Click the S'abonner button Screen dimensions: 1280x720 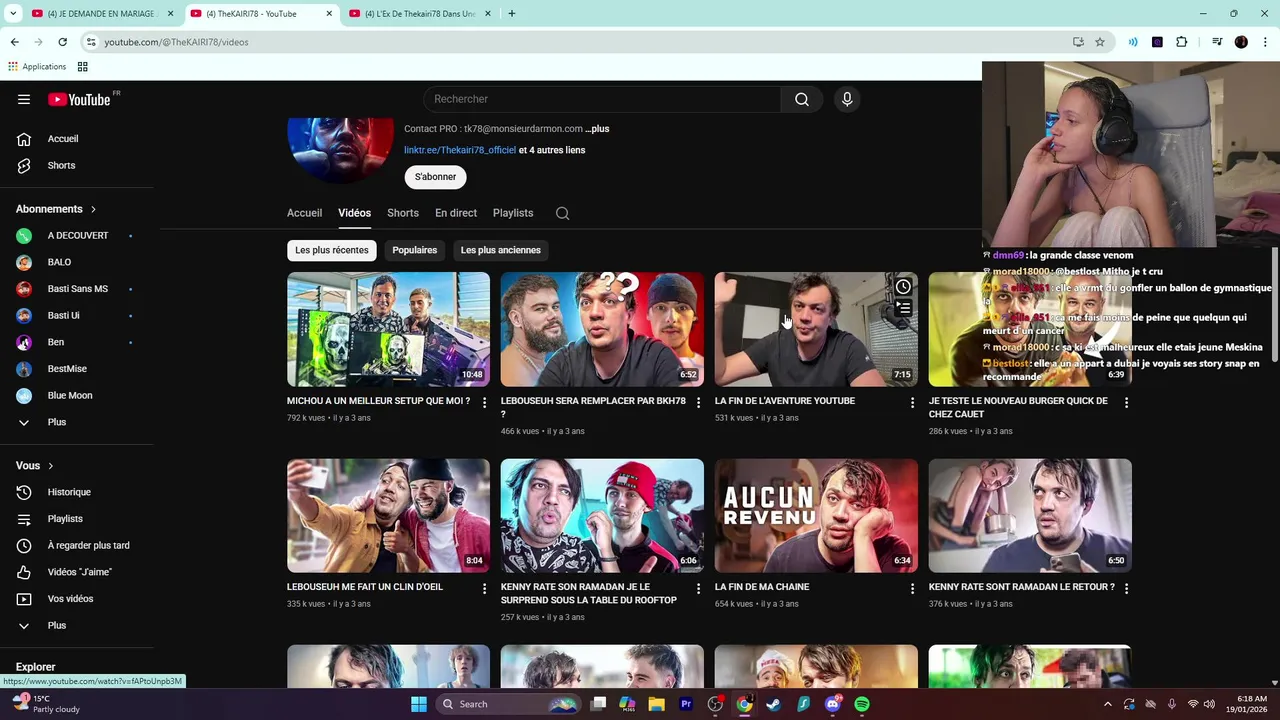point(435,177)
